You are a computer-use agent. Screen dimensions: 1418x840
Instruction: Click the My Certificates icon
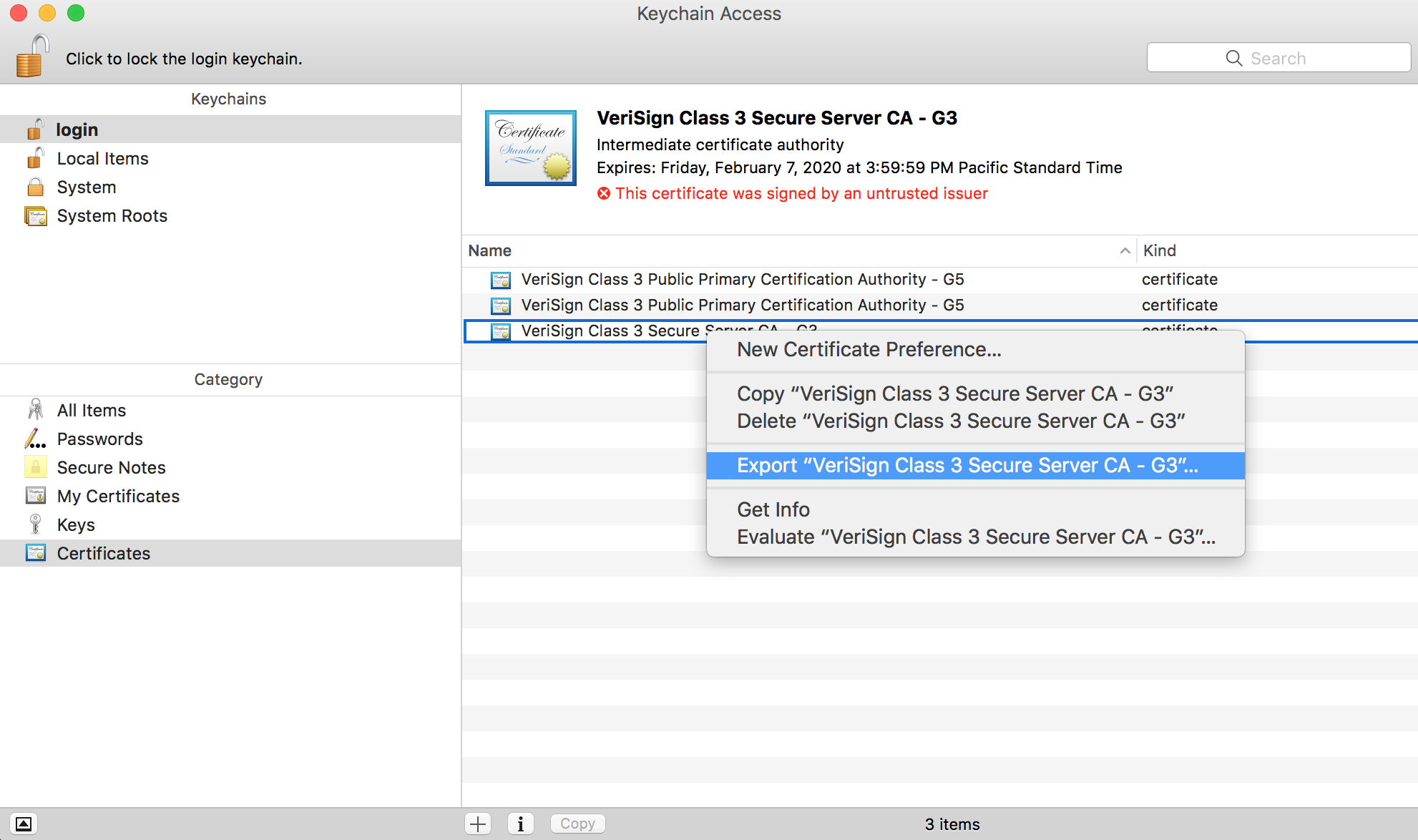(36, 495)
